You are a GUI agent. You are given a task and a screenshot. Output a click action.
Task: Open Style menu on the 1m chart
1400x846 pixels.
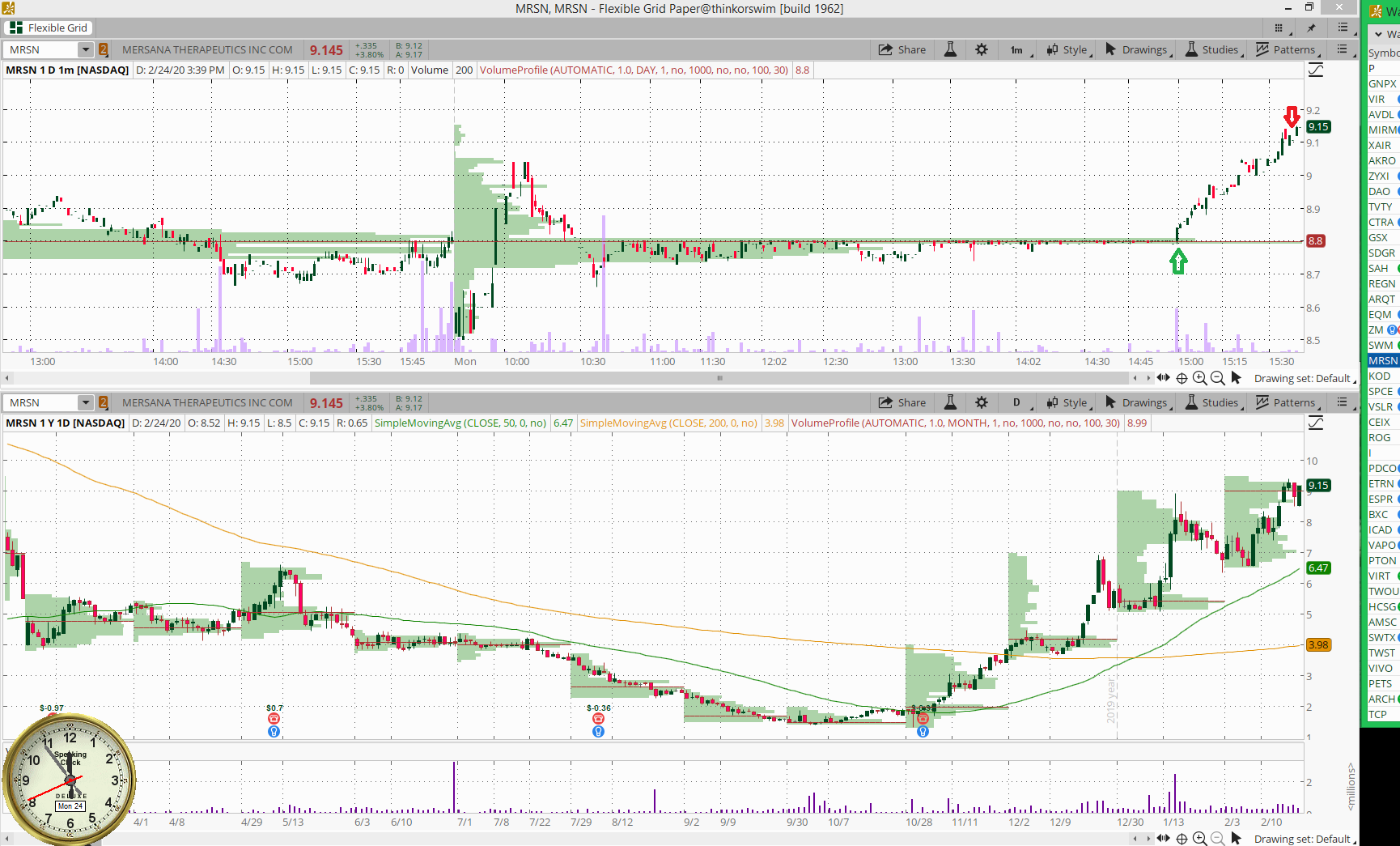tap(1068, 49)
